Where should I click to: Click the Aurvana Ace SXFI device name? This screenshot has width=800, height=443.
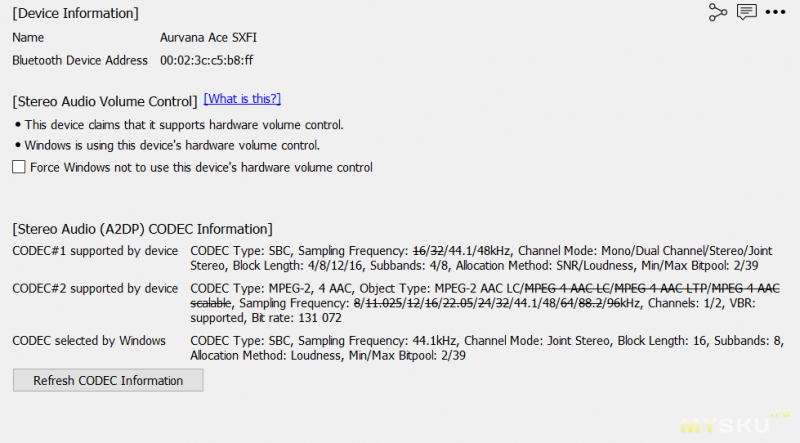tap(211, 36)
